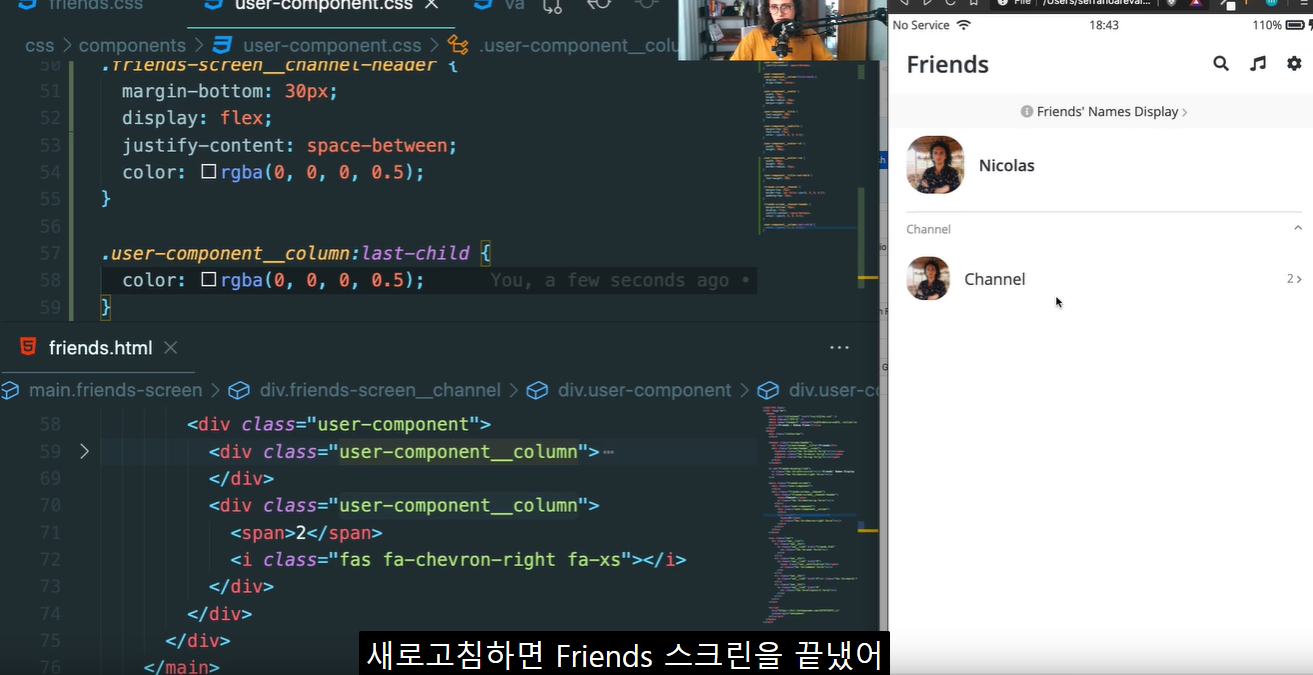This screenshot has height=675, width=1313.
Task: Tap the music note icon
Action: (1258, 63)
